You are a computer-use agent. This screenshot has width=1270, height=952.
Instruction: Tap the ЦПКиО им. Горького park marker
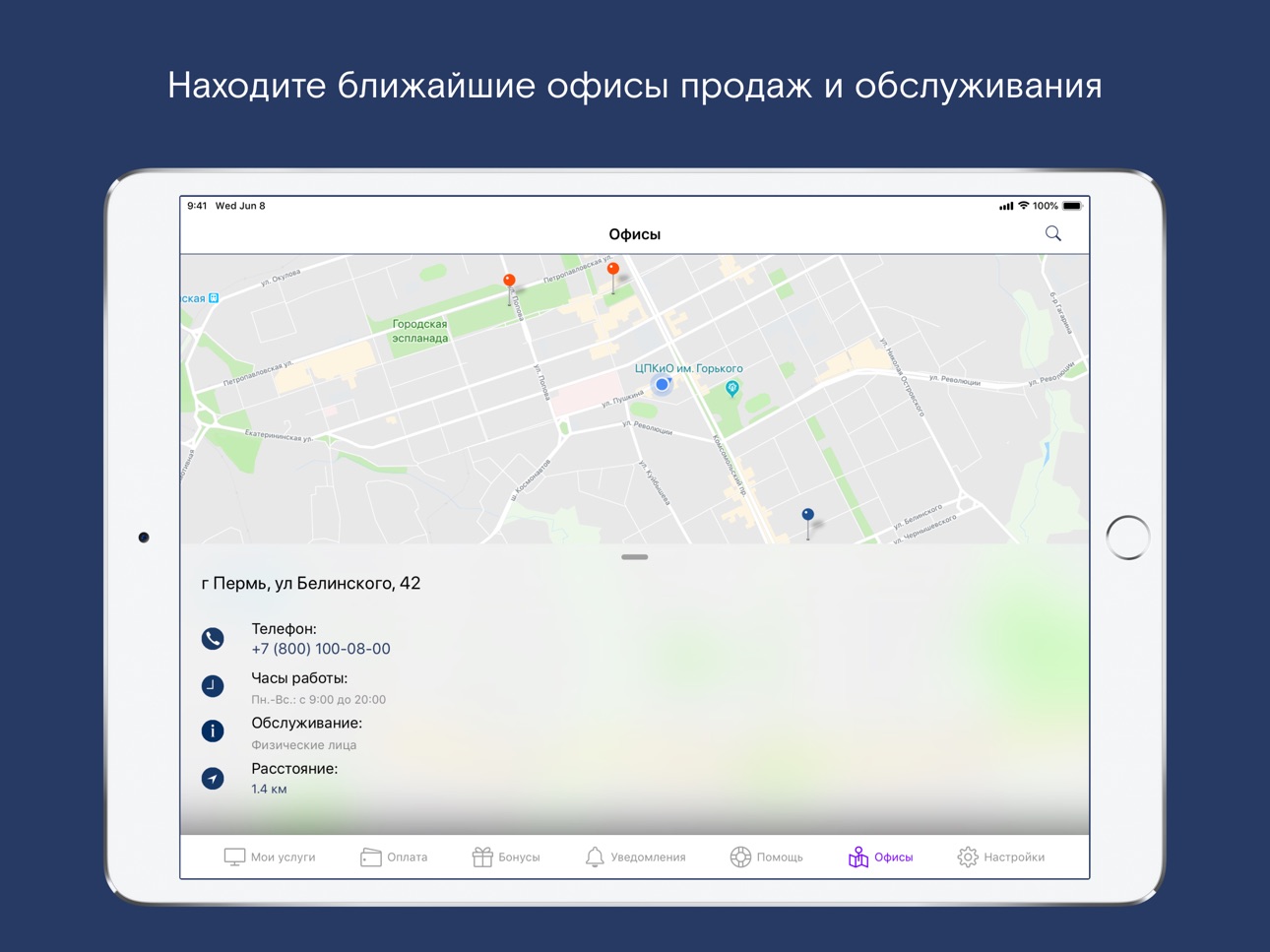point(731,389)
